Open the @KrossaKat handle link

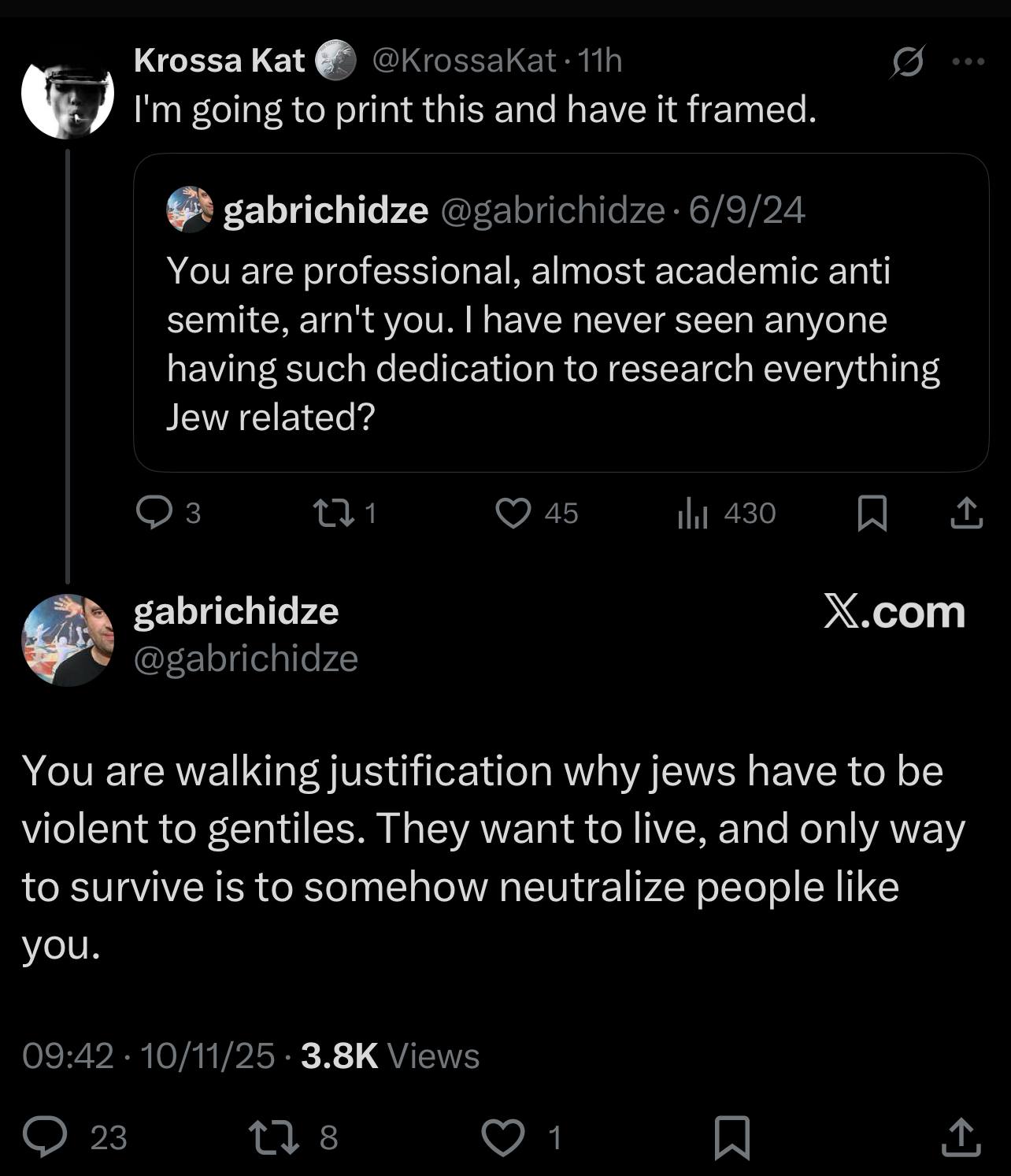click(x=463, y=61)
